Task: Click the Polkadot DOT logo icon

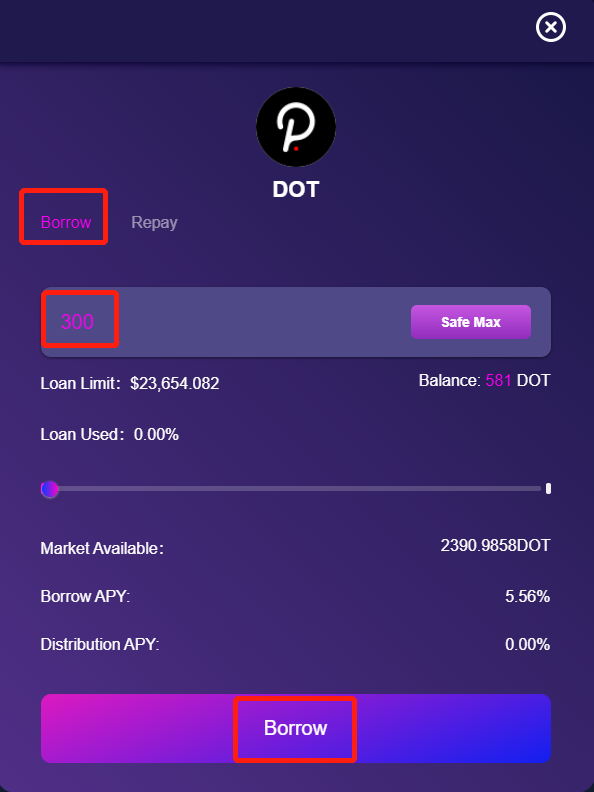Action: [x=296, y=127]
